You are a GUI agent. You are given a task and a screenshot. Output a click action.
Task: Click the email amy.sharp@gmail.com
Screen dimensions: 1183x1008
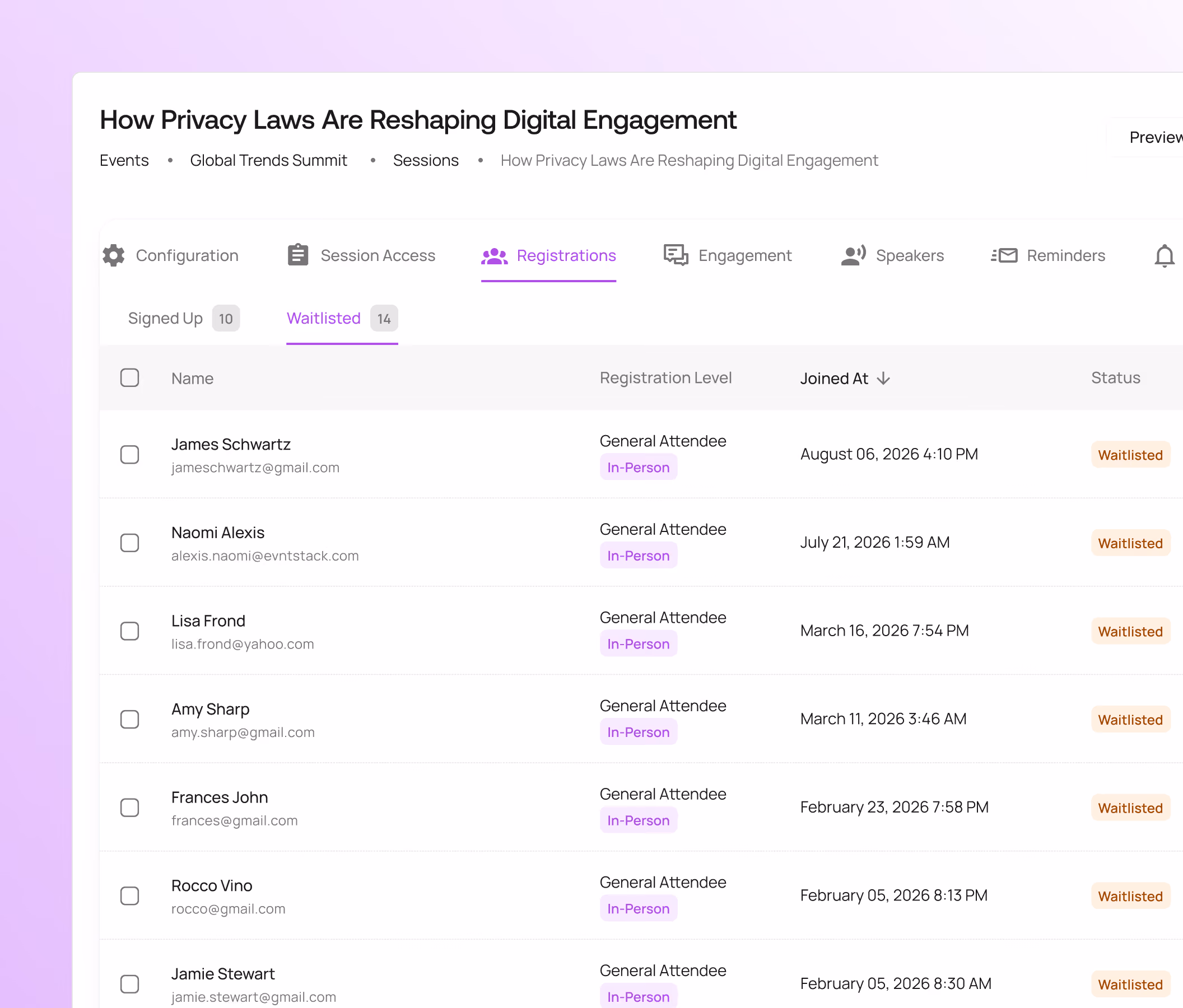(x=243, y=732)
